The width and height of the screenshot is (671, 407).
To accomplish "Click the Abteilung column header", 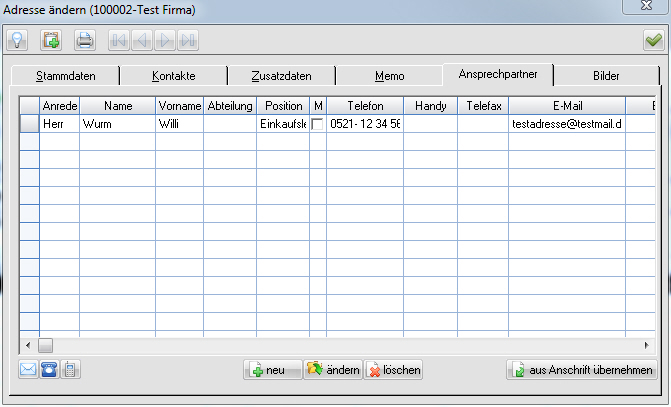I will tap(230, 106).
